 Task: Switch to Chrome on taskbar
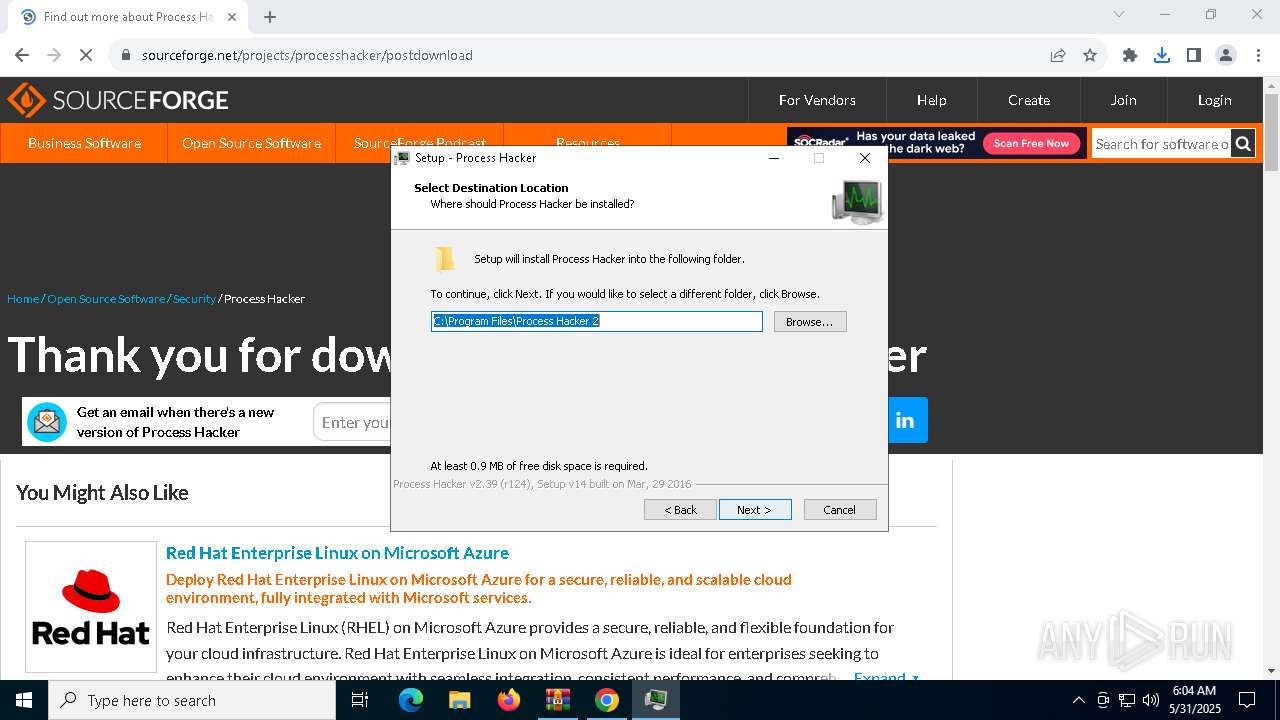point(606,700)
